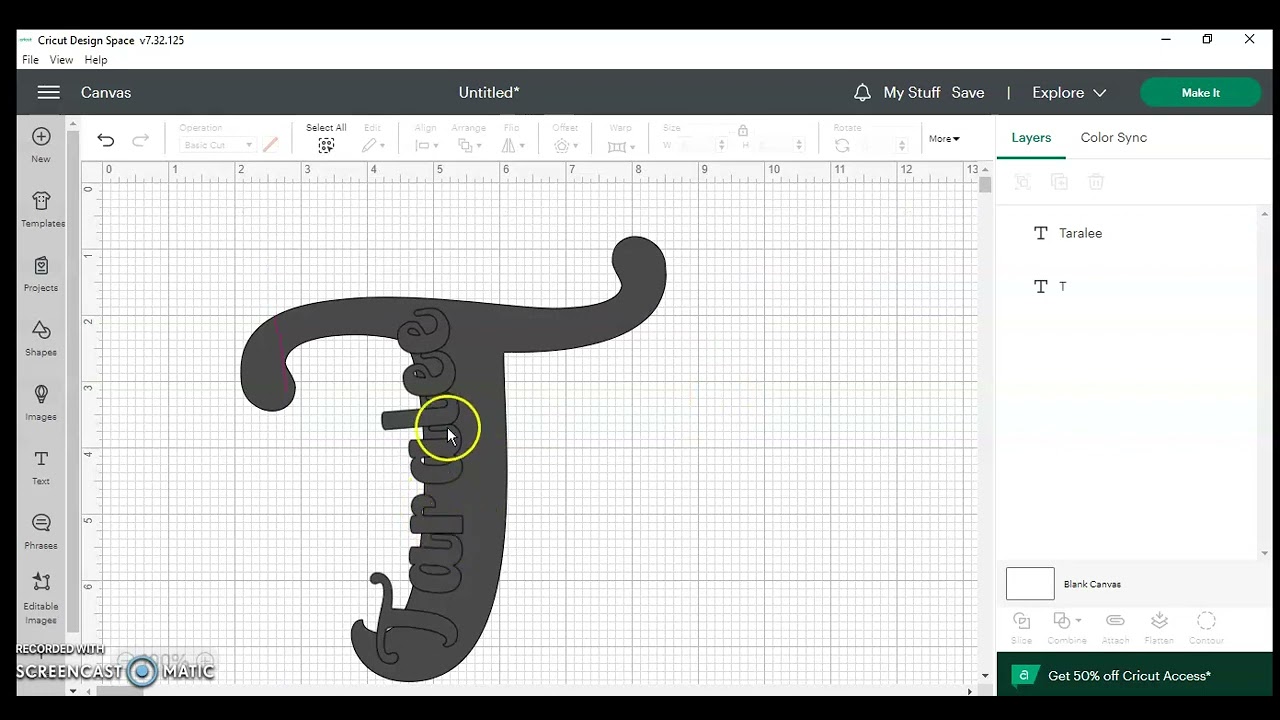Screen dimensions: 1280x720
Task: Switch to the Color Sync tab
Action: pyautogui.click(x=1113, y=137)
